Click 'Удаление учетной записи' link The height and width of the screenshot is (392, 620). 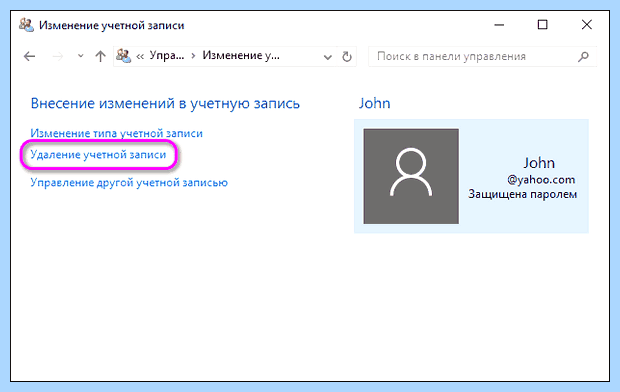[98, 155]
